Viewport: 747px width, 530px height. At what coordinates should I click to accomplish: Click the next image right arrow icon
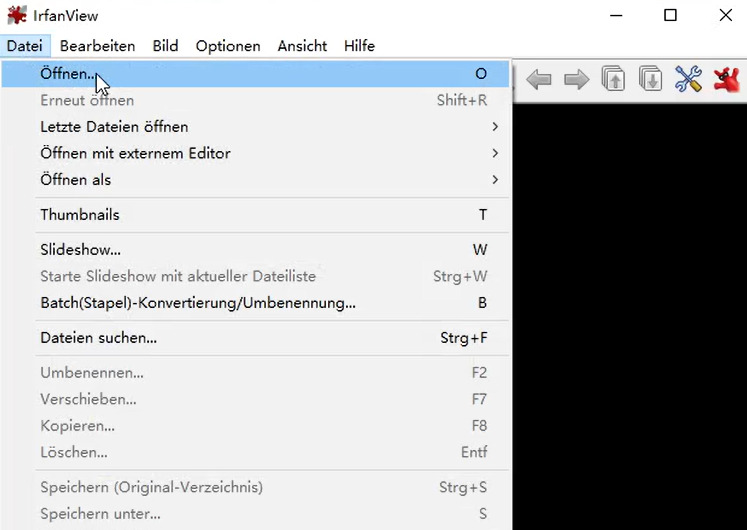(576, 79)
